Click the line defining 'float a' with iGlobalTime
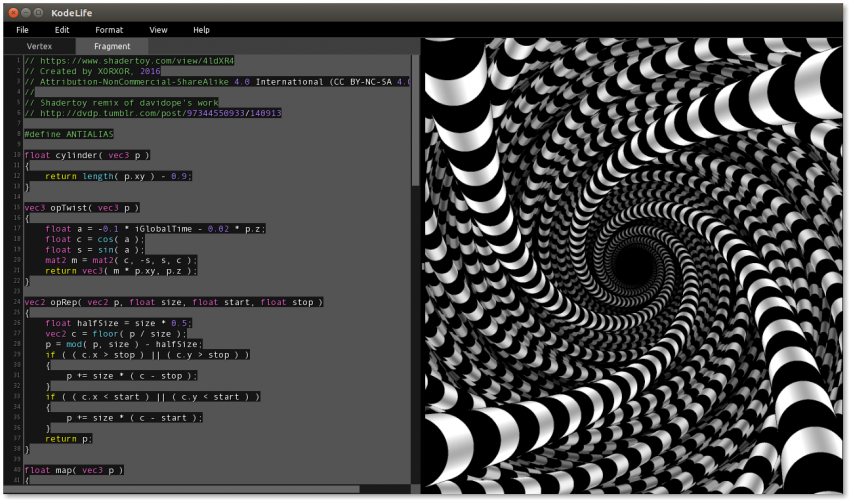 tap(155, 229)
